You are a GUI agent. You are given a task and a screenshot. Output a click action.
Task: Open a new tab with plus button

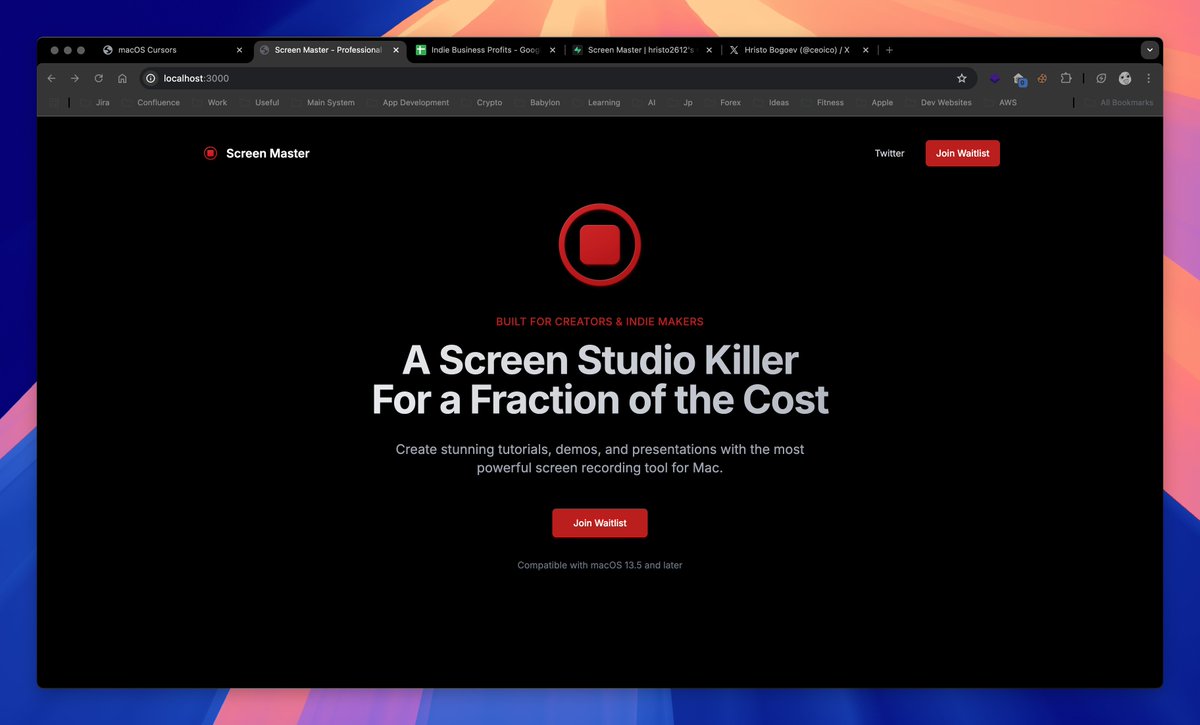click(x=889, y=50)
